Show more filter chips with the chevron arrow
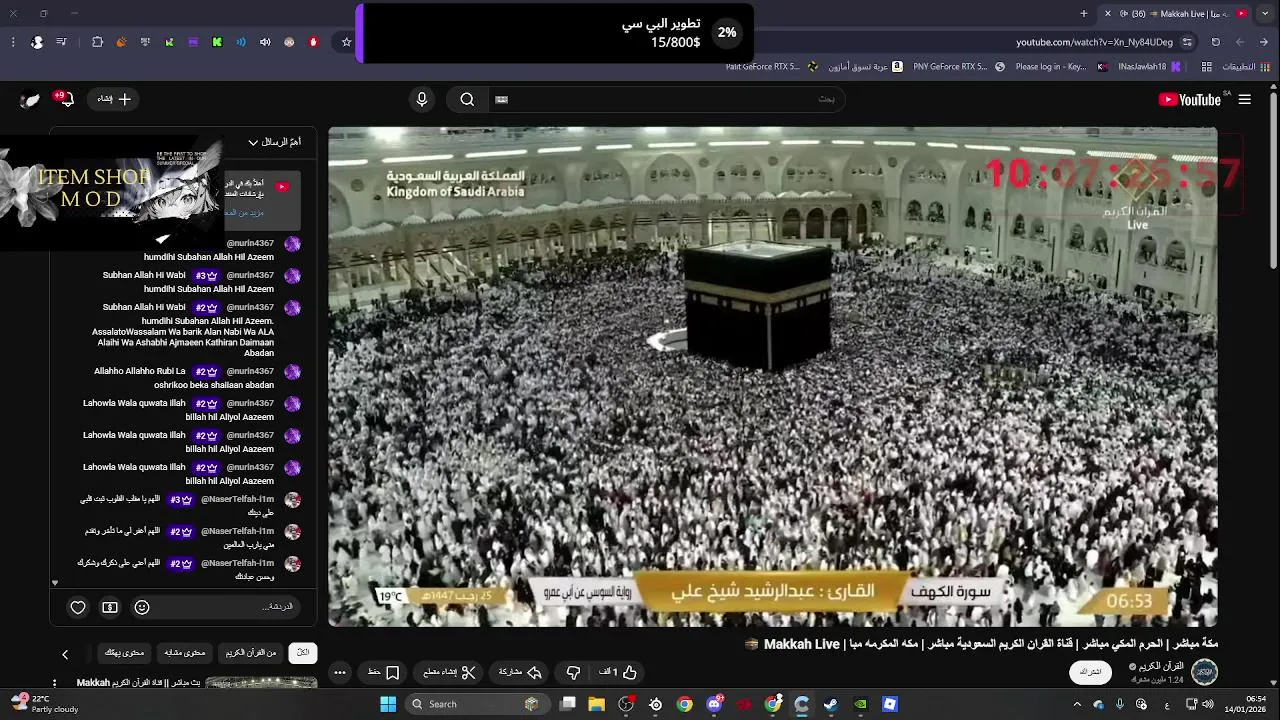 coord(65,654)
